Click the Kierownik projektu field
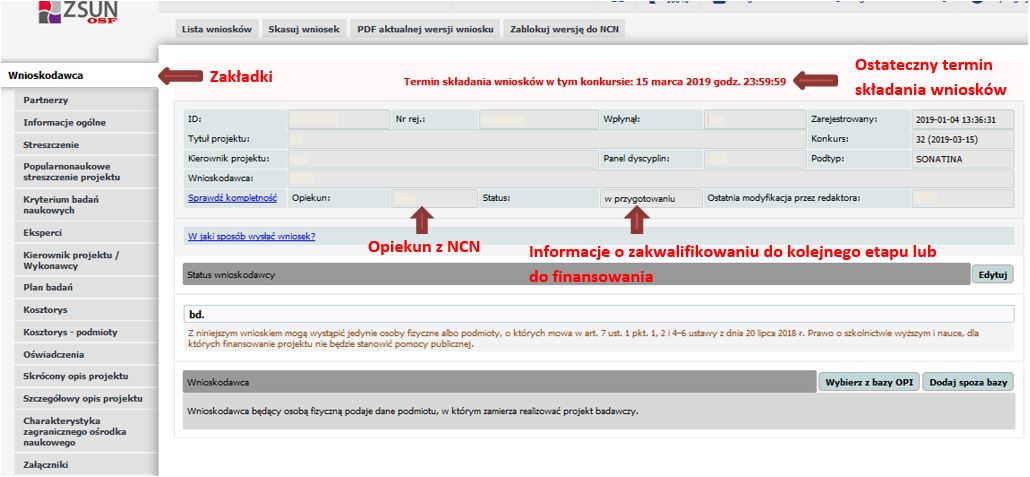 pyautogui.click(x=443, y=159)
